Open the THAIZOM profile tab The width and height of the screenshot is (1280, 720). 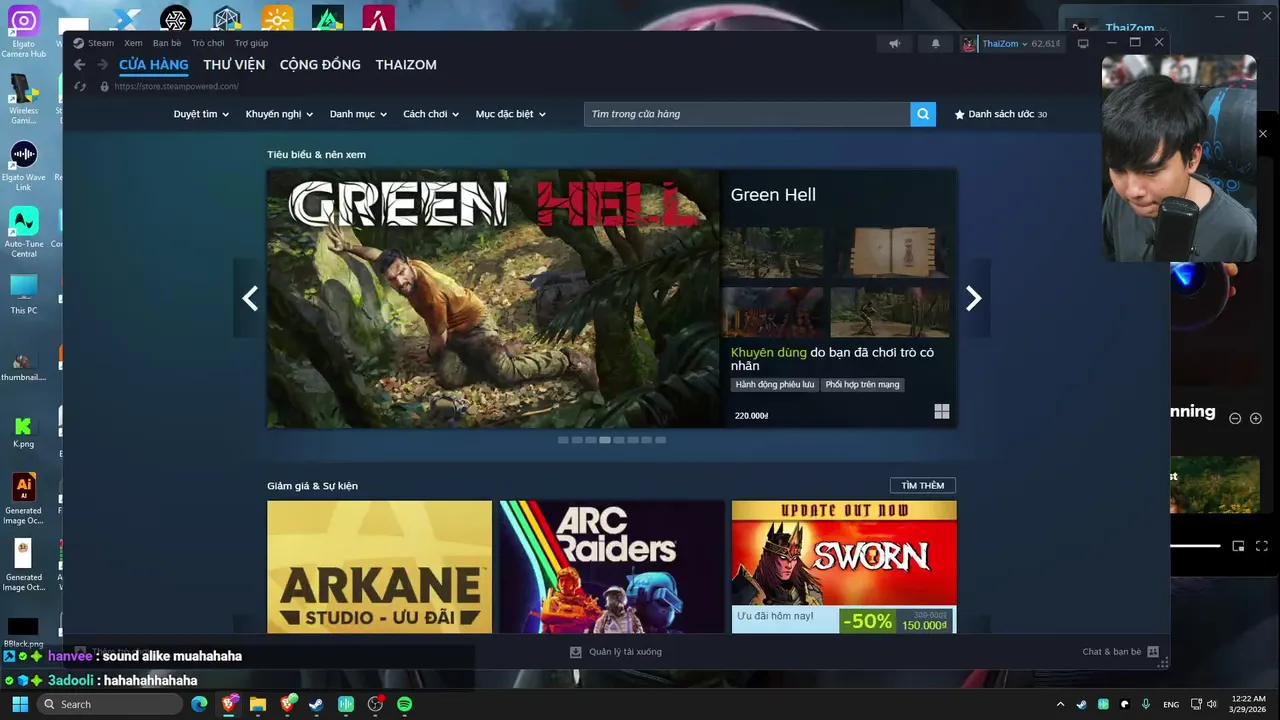pyautogui.click(x=406, y=65)
